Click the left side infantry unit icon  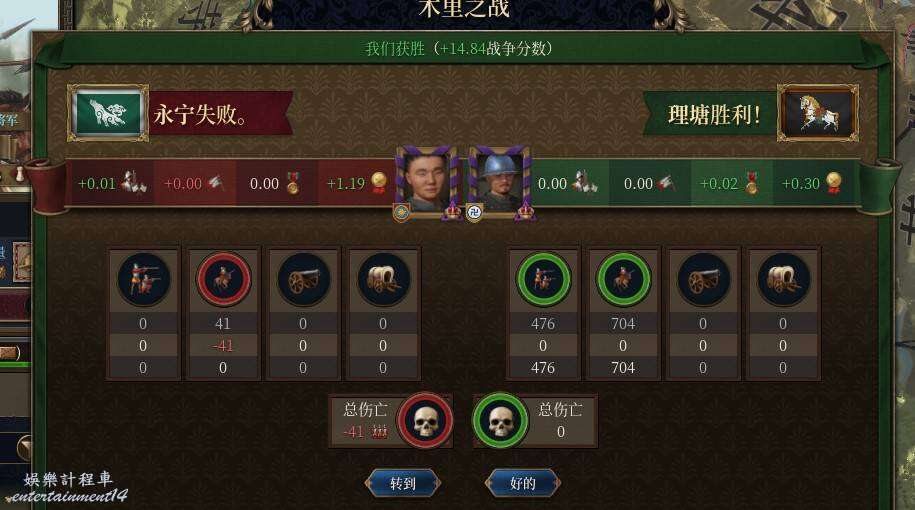point(143,280)
